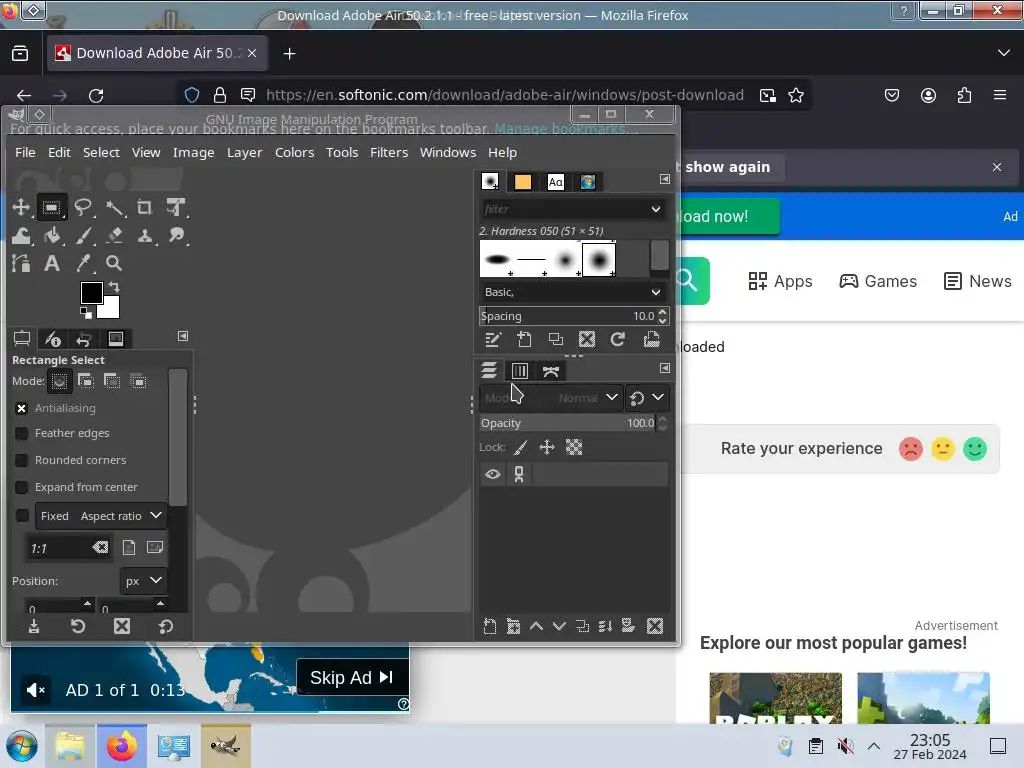Click the foreground color black swatch

[x=91, y=293]
